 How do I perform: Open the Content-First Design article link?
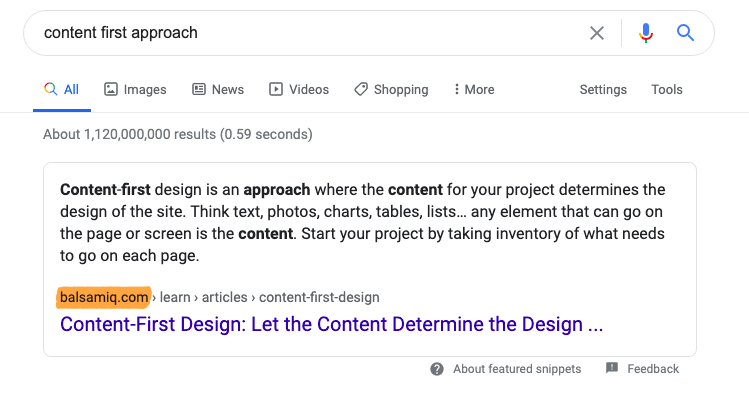pos(332,324)
